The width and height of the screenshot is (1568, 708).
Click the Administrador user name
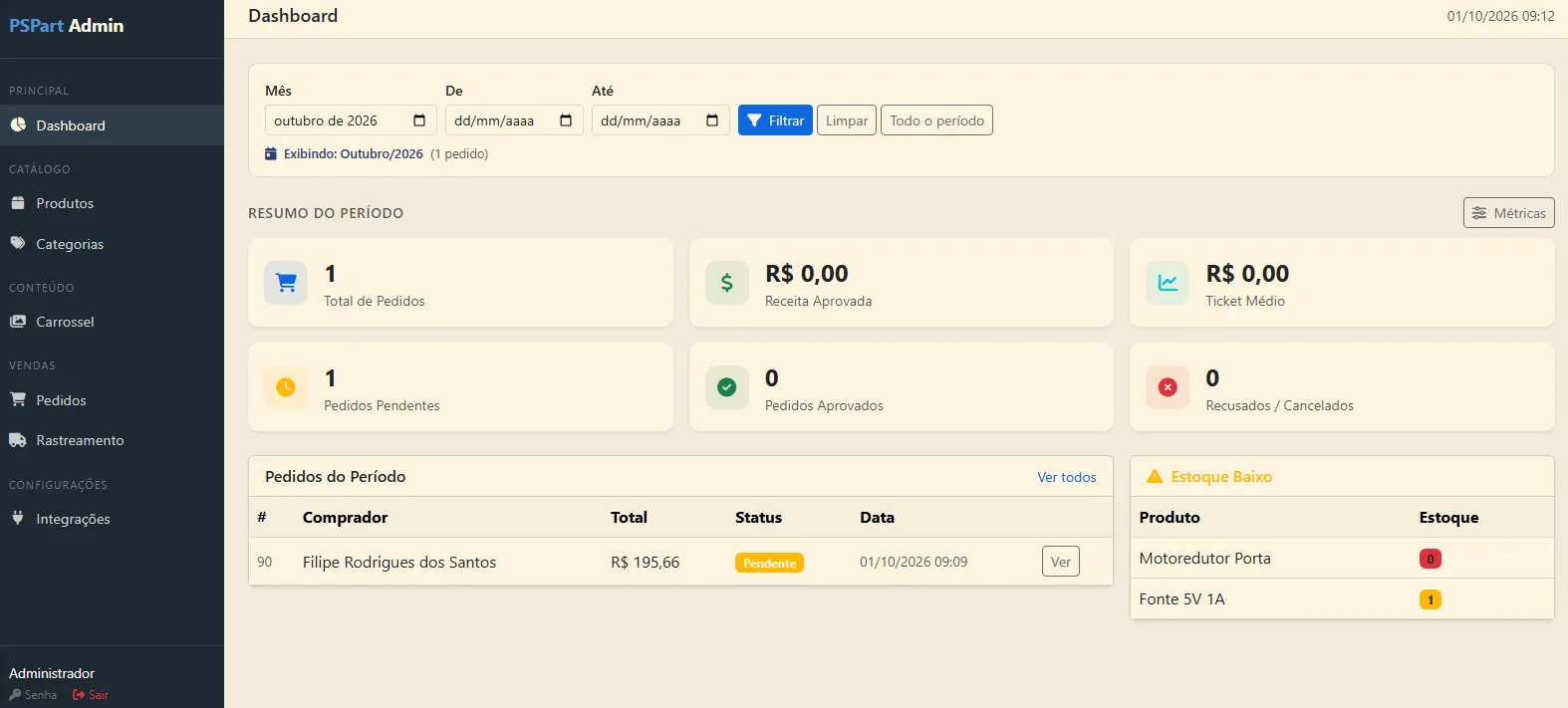(52, 673)
